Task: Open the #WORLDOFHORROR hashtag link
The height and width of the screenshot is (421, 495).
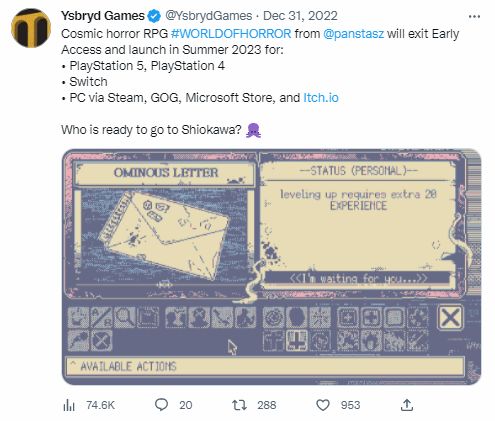Action: tap(231, 34)
